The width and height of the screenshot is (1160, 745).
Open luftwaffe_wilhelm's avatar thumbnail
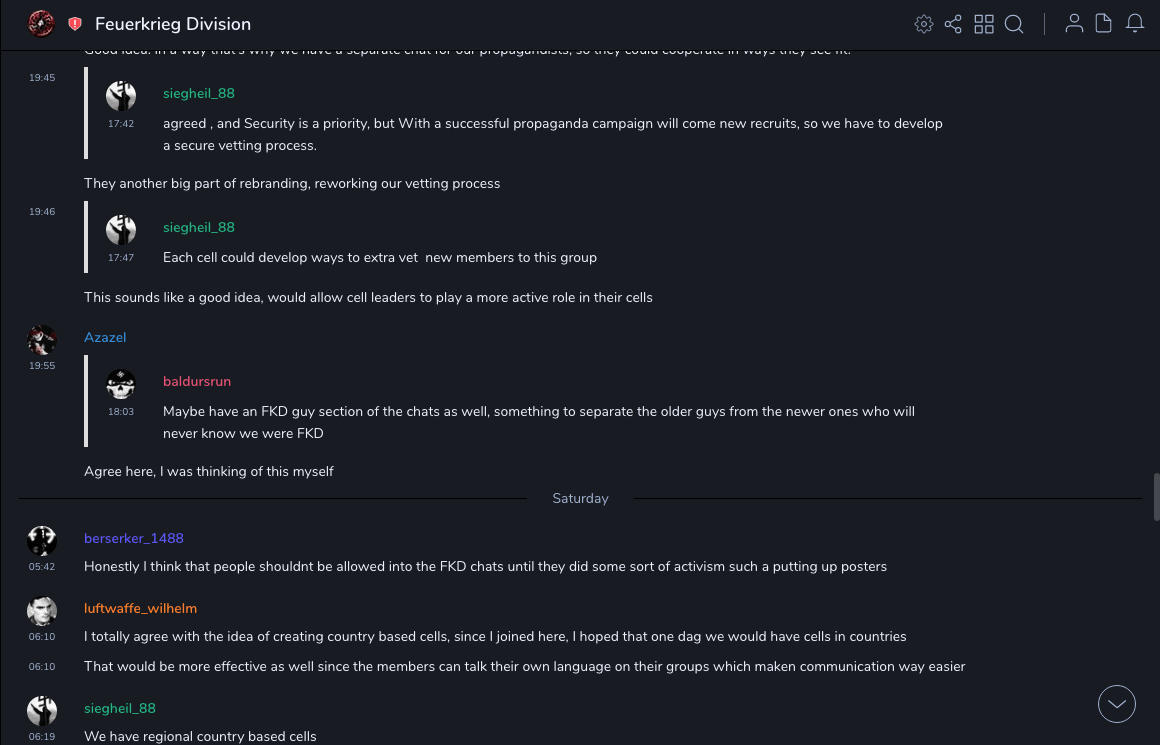point(42,611)
